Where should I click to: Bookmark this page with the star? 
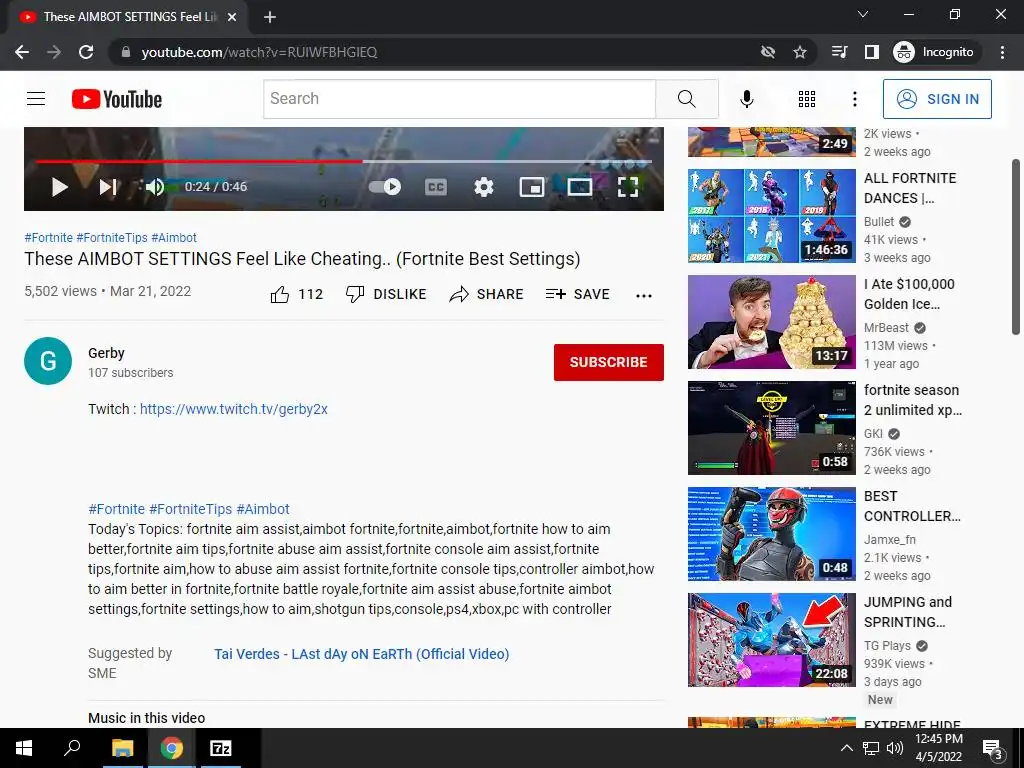pos(799,52)
